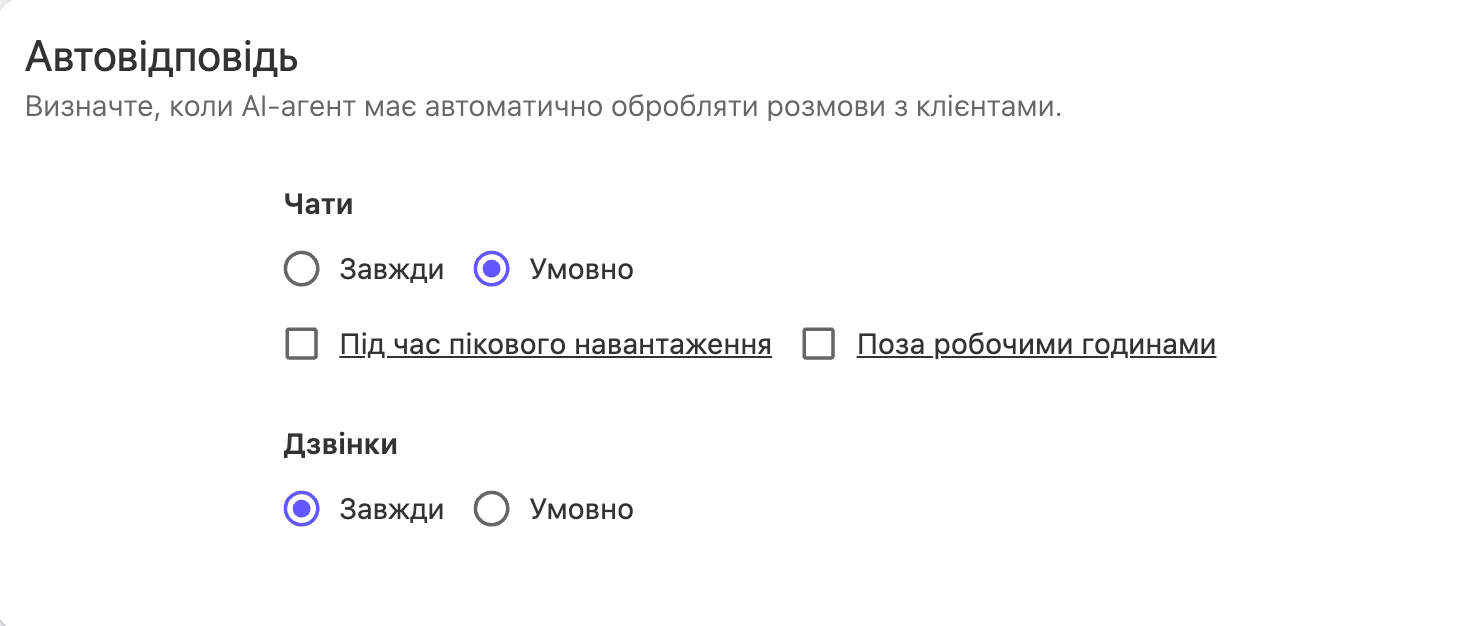Tick the Поза робочими годинами checkbox
Screen dimensions: 1460x626
pyautogui.click(x=818, y=345)
